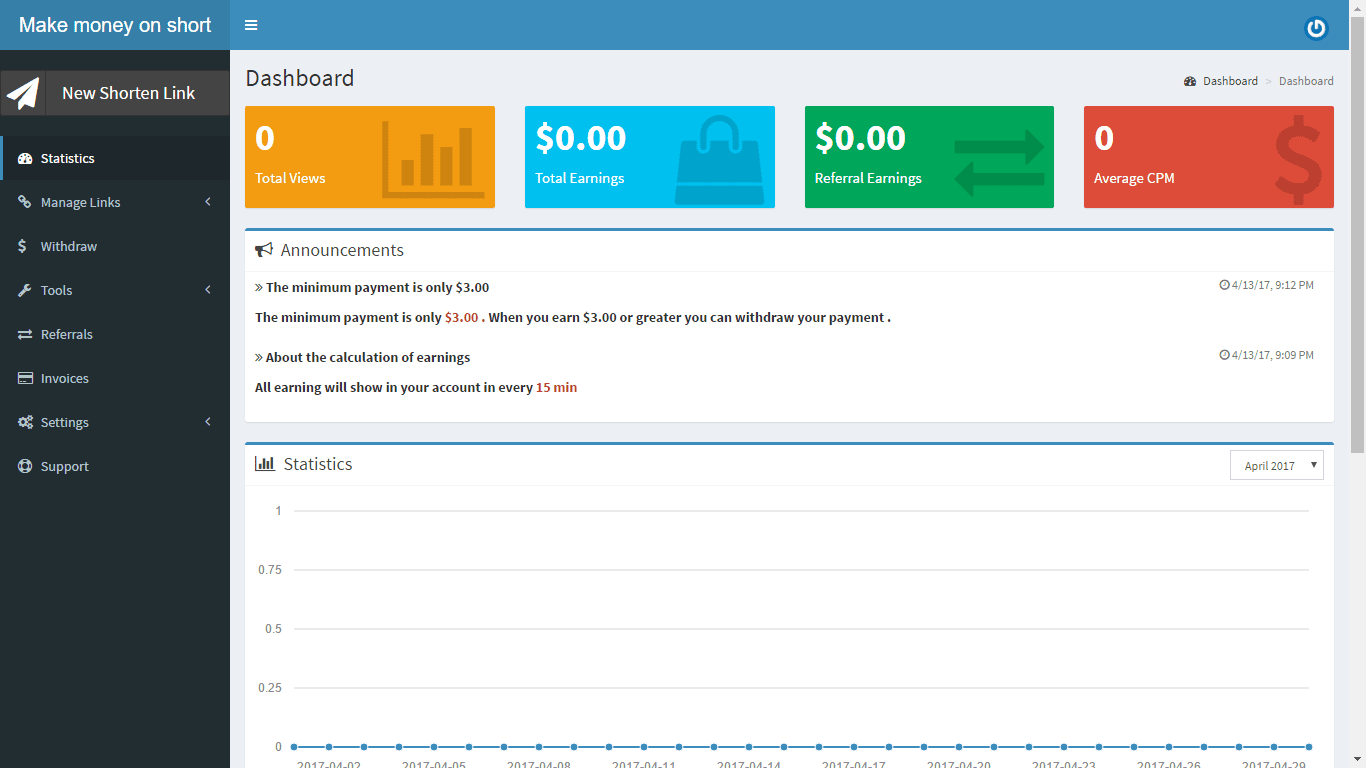Expand the Manage Links submenu chevron
This screenshot has height=768, width=1366.
208,202
